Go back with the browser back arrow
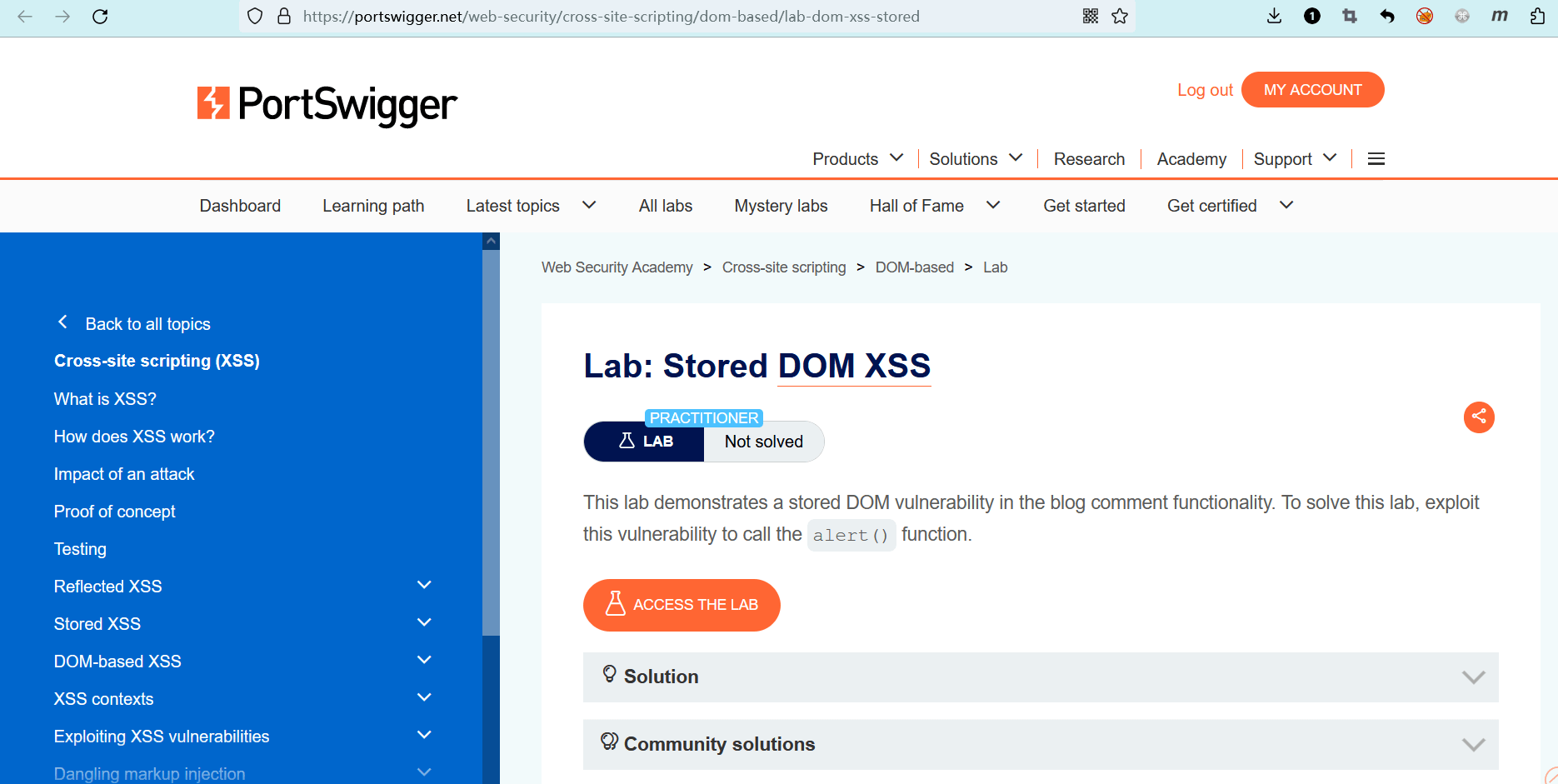 click(x=25, y=16)
